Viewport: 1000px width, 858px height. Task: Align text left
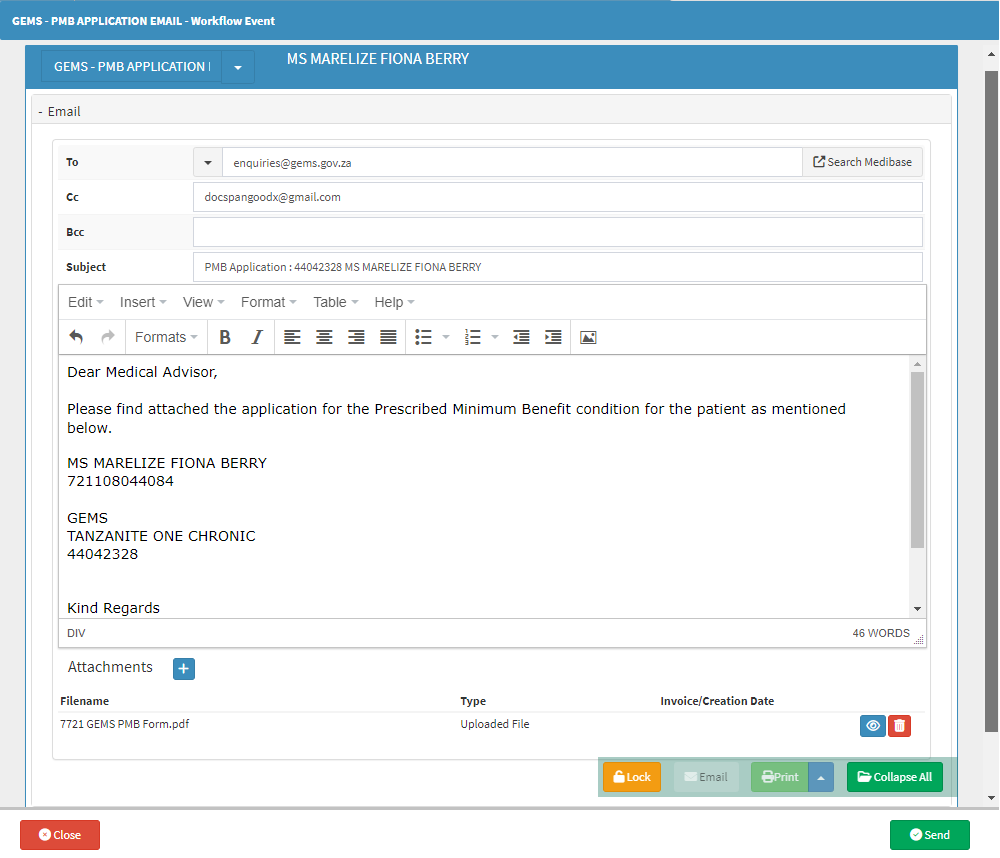(292, 337)
